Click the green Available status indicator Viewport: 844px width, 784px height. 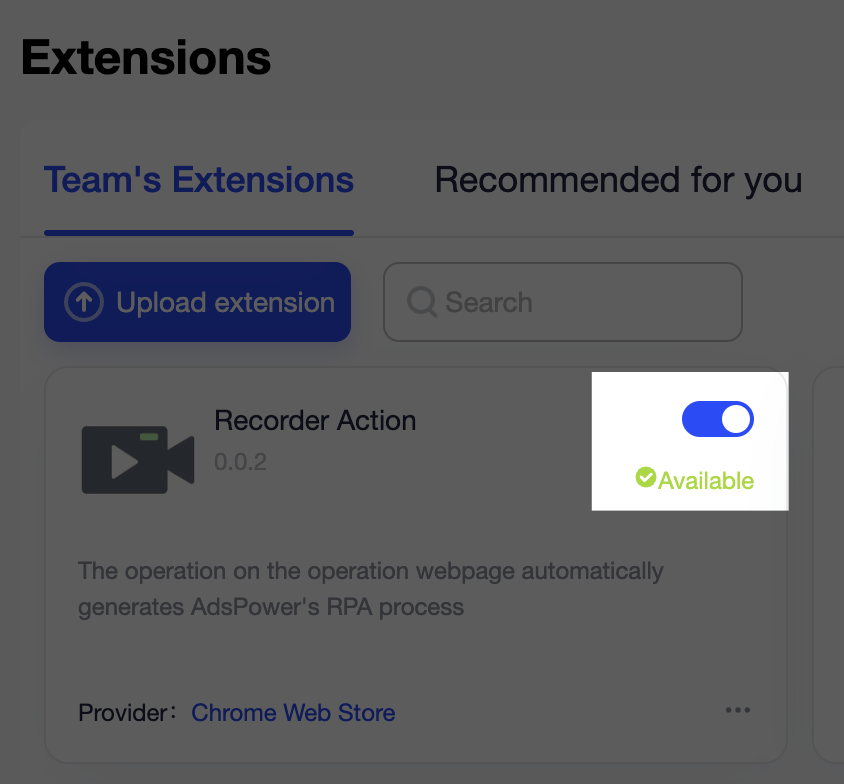point(694,479)
